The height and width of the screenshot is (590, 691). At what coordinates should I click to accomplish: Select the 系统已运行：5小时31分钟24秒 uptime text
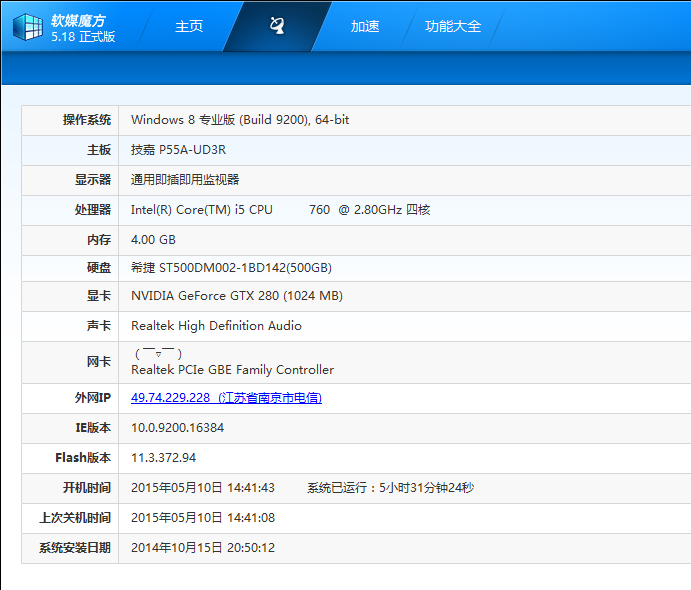click(x=390, y=488)
